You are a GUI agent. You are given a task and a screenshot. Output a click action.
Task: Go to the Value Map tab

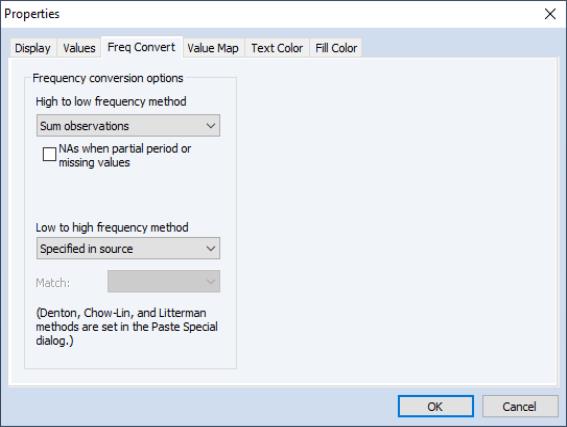(x=213, y=48)
